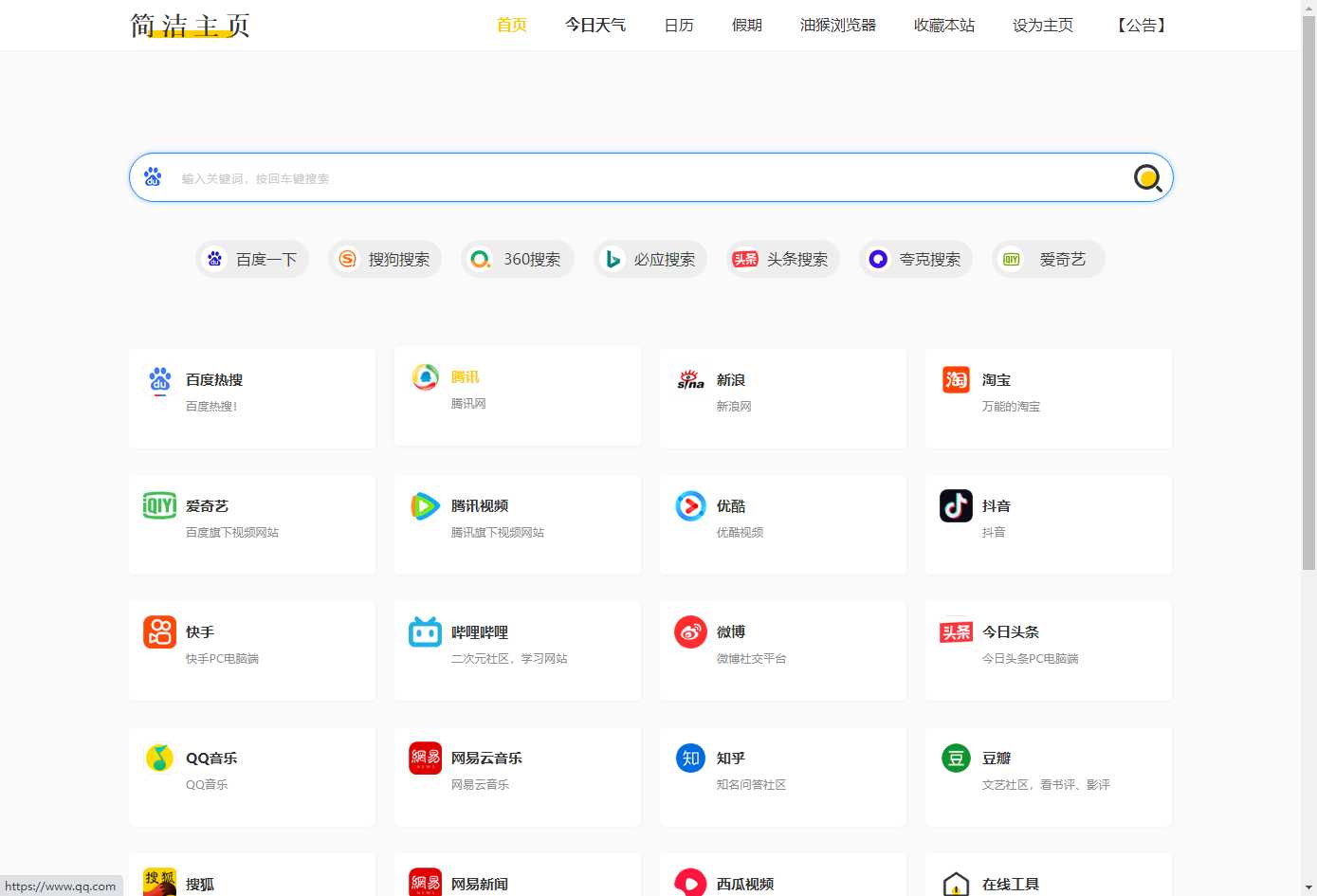Click the Baidu paw icon in search box
The width and height of the screenshot is (1317, 896).
[153, 177]
